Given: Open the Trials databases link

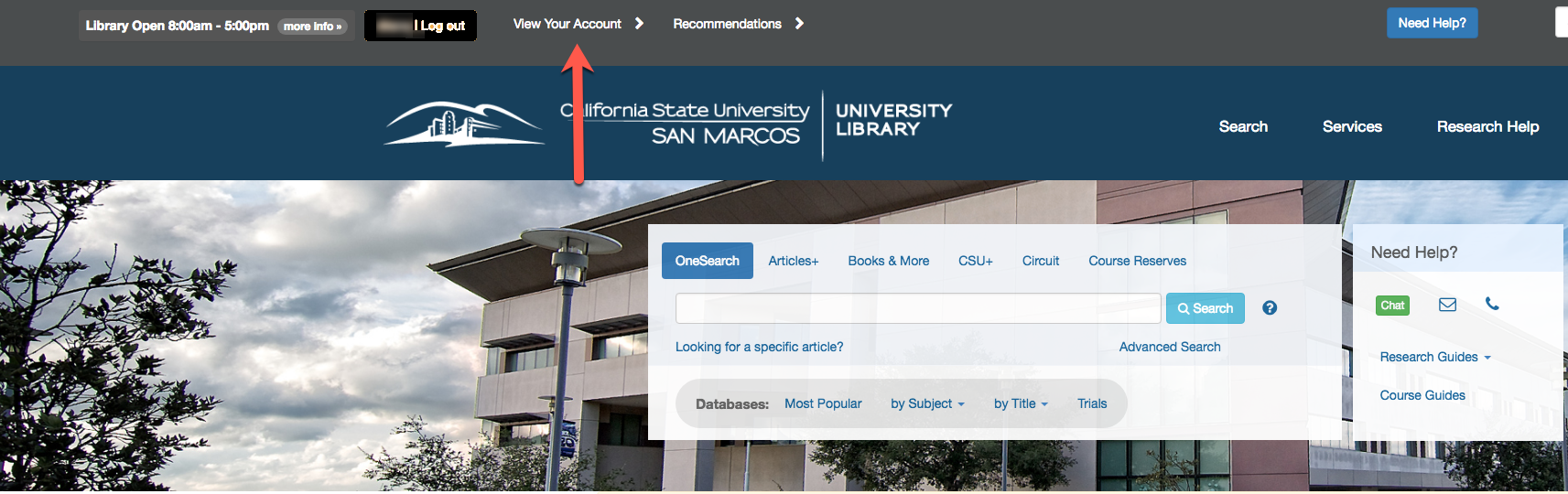Looking at the screenshot, I should coord(1092,403).
